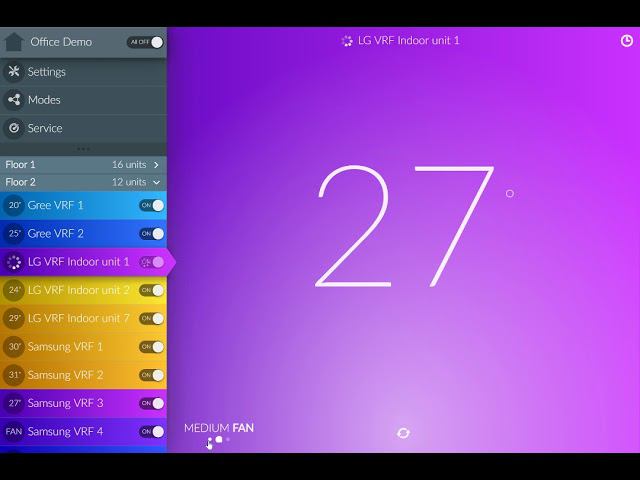Toggle LG VRF Indoor unit 1 power switch
640x480 pixels.
(151, 262)
